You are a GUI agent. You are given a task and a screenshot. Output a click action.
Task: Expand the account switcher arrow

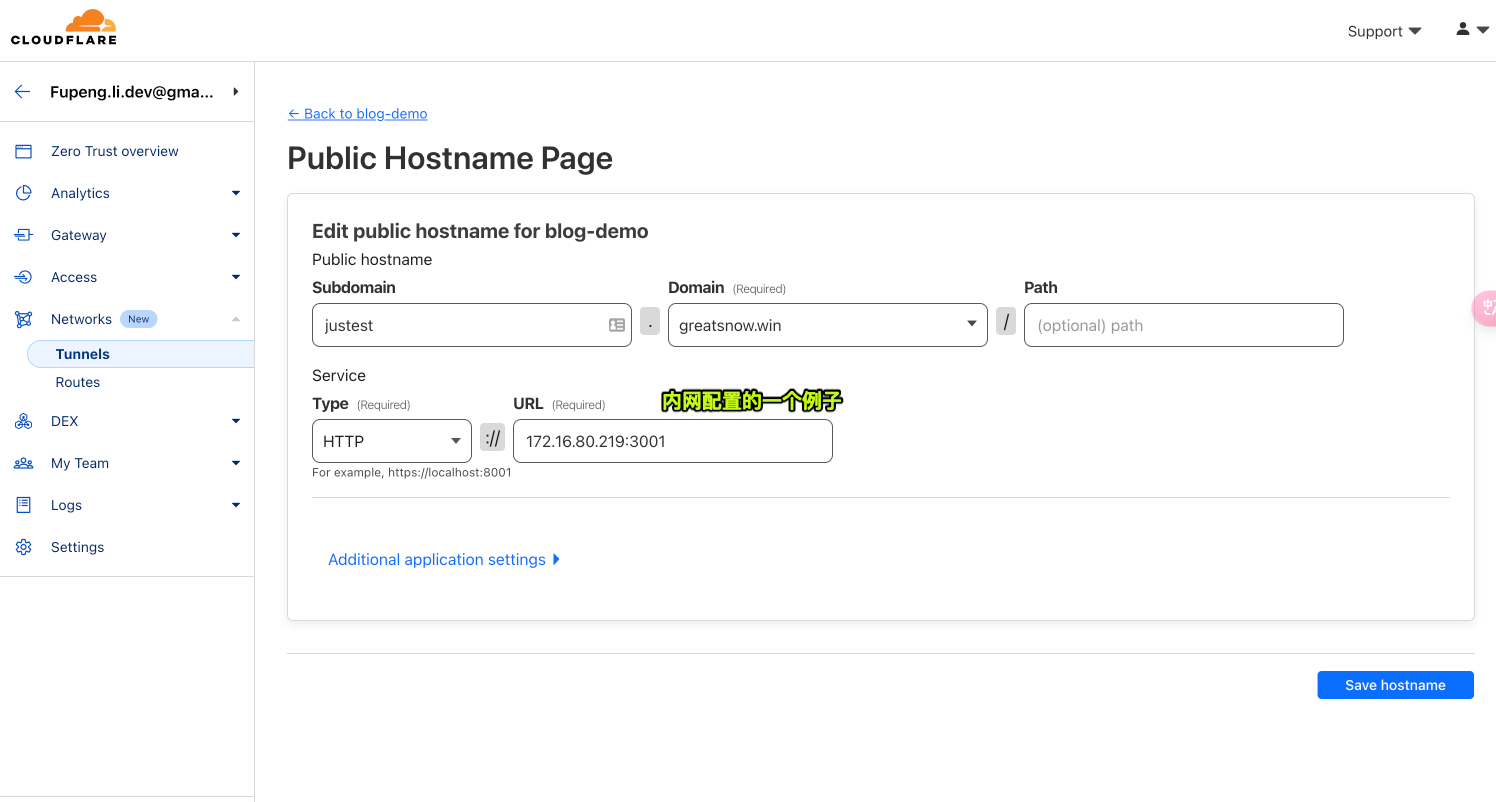(236, 92)
